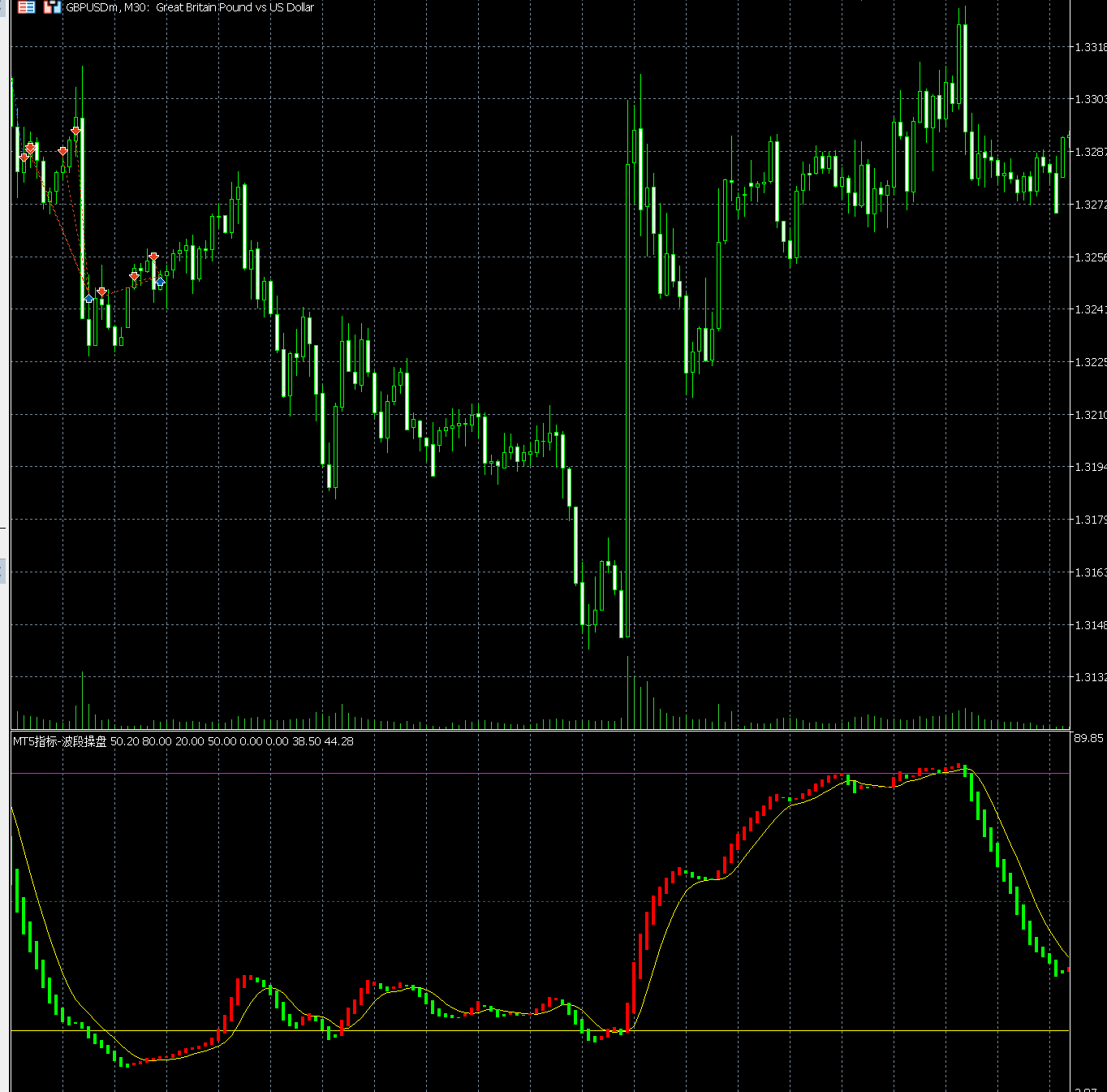Select blue buy arrow at tall candle's base
Image resolution: width=1107 pixels, height=1092 pixels.
pos(89,299)
